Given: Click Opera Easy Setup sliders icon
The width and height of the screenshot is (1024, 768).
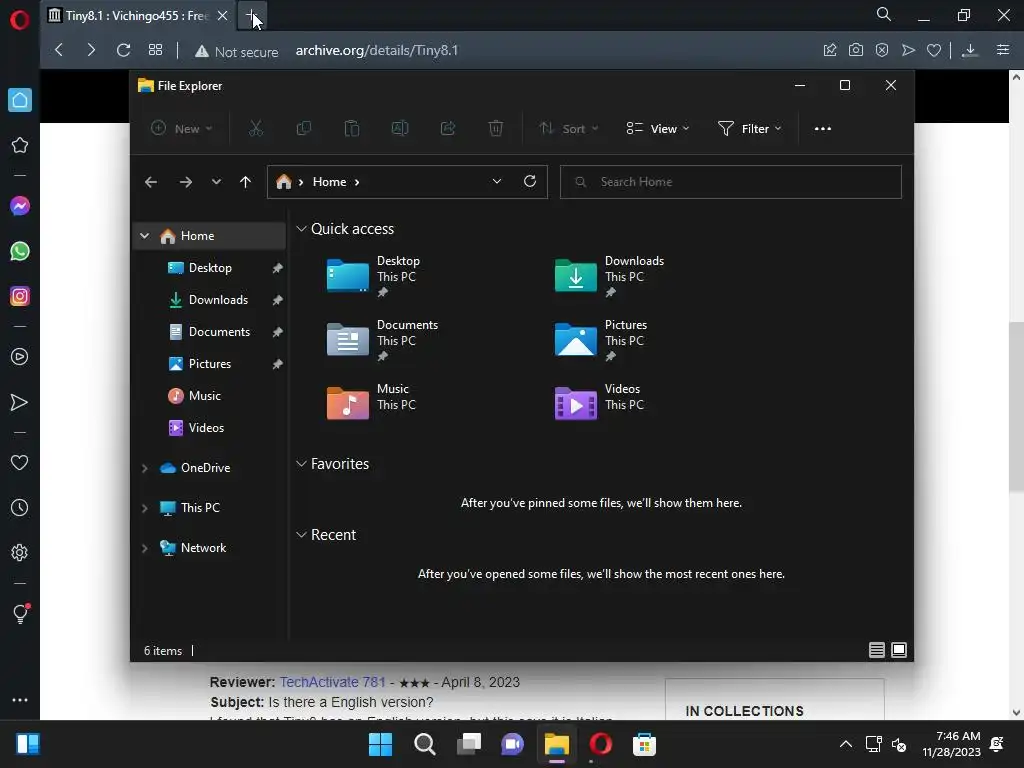Looking at the screenshot, I should [1003, 50].
